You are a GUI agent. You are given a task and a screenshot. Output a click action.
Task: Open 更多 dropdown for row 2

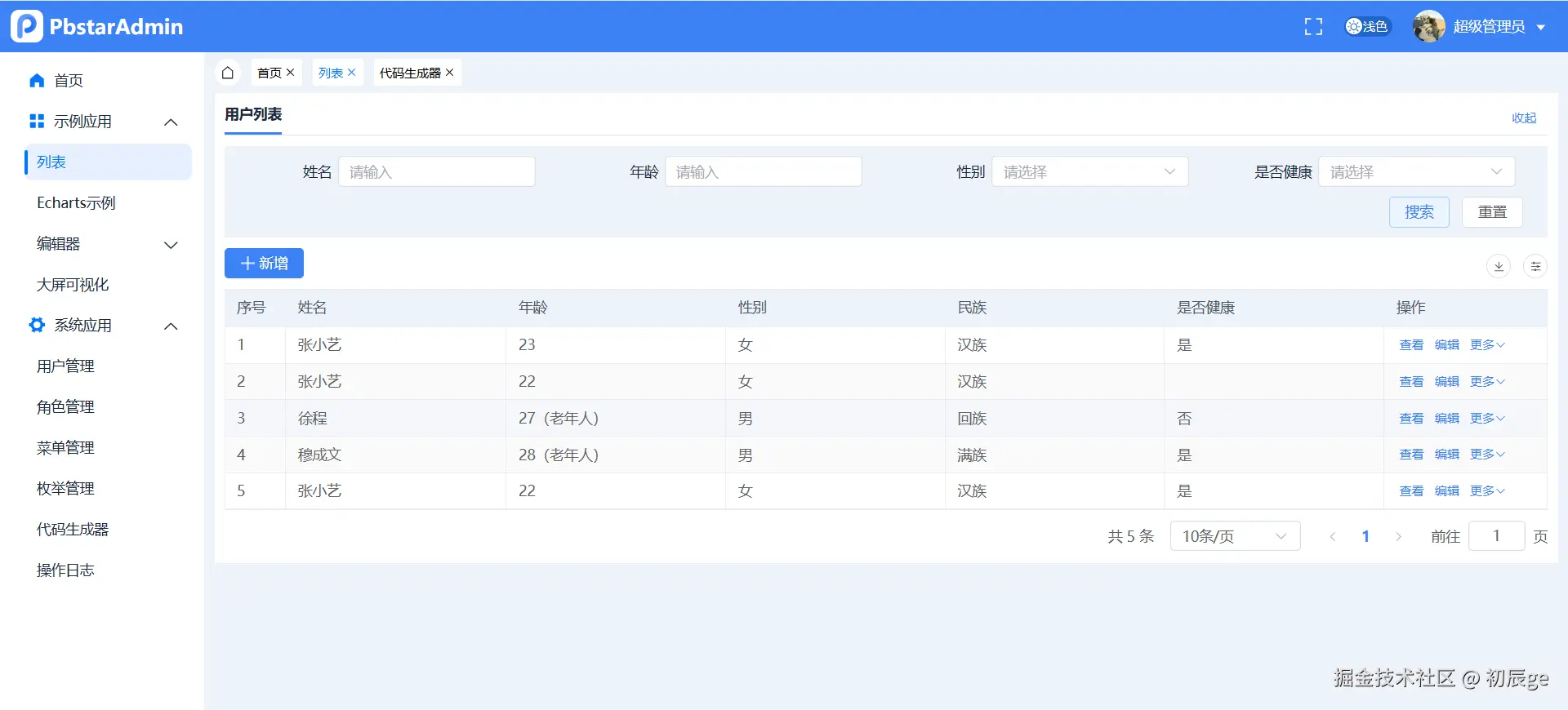[1487, 381]
